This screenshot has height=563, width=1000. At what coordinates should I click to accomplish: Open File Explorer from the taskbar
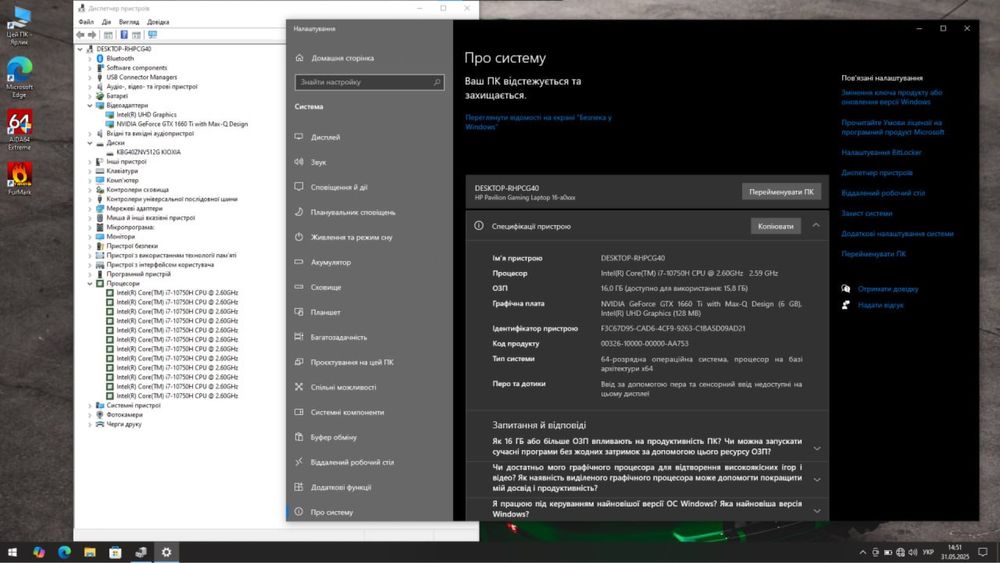coord(89,552)
